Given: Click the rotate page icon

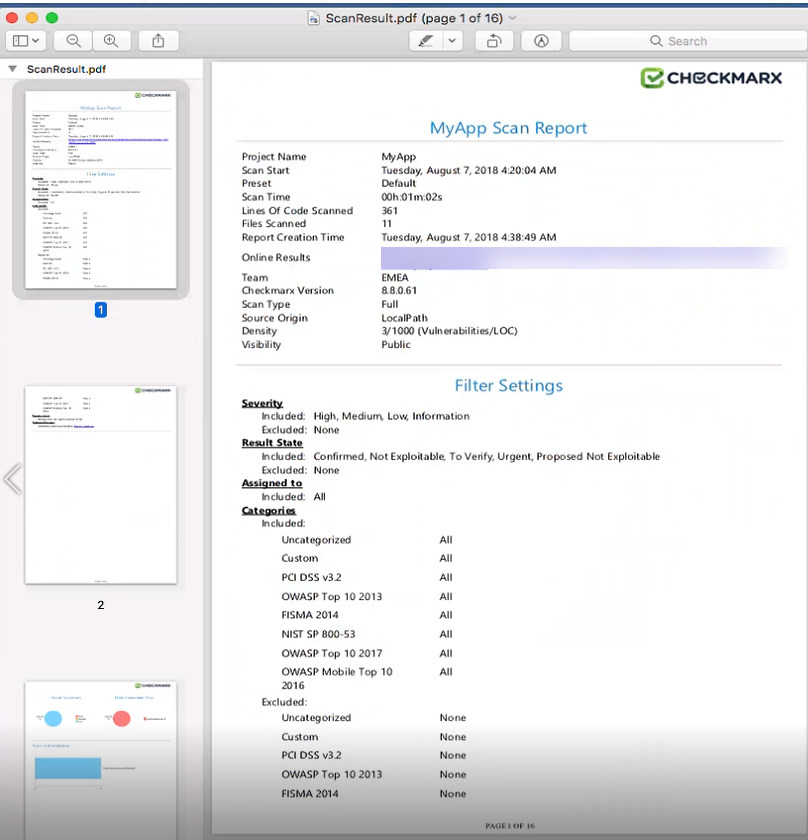Looking at the screenshot, I should (494, 41).
